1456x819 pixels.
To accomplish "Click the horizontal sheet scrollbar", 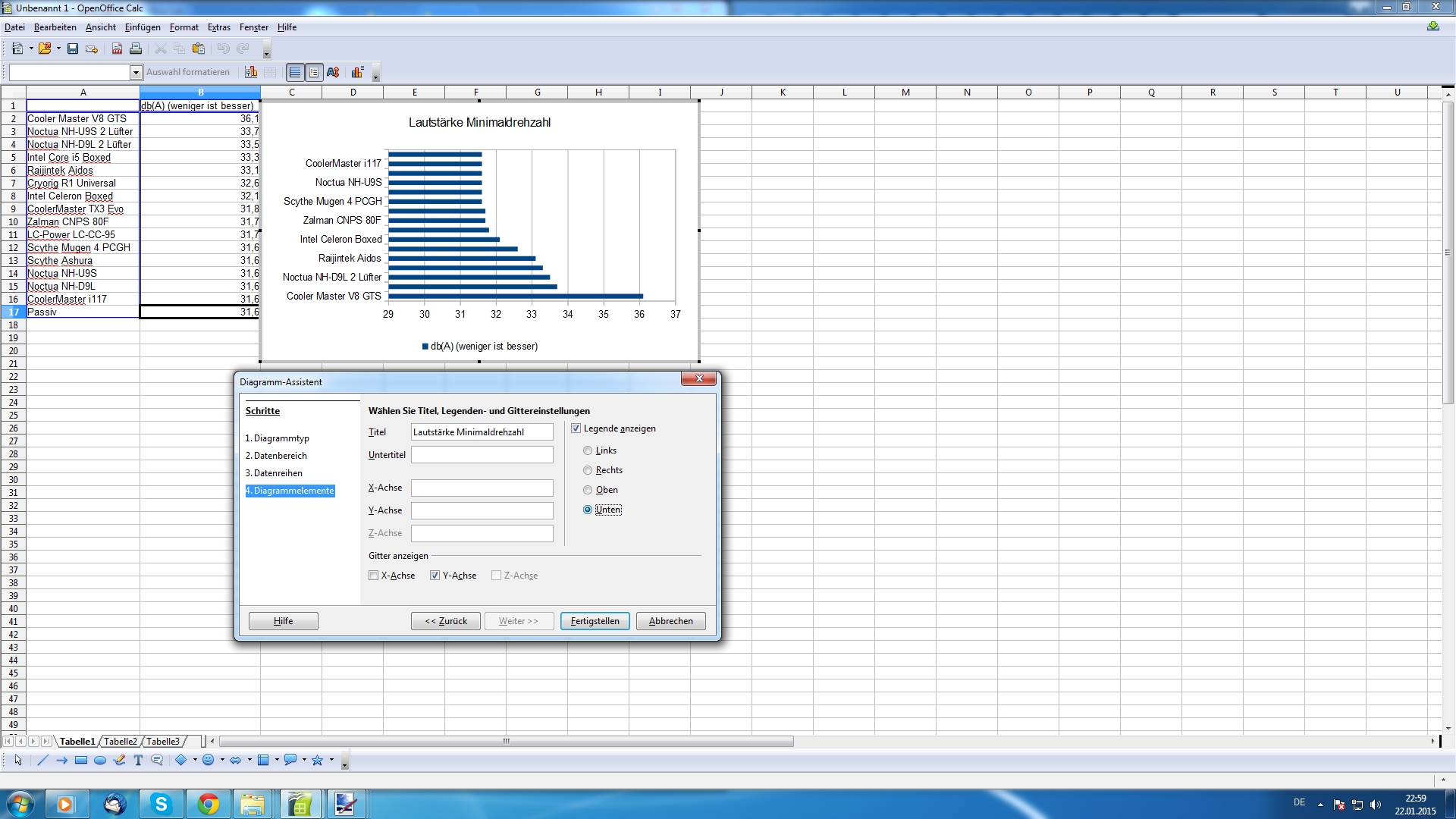I will [506, 742].
